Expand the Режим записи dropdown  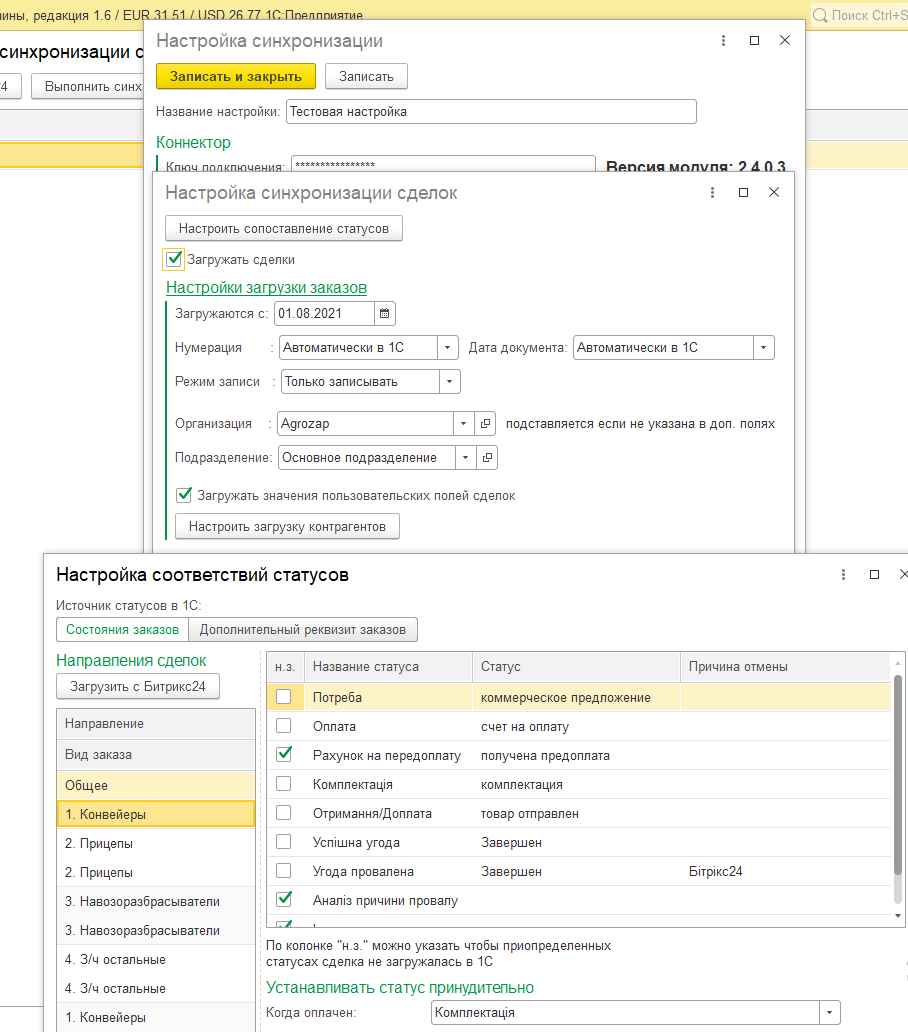pos(449,382)
